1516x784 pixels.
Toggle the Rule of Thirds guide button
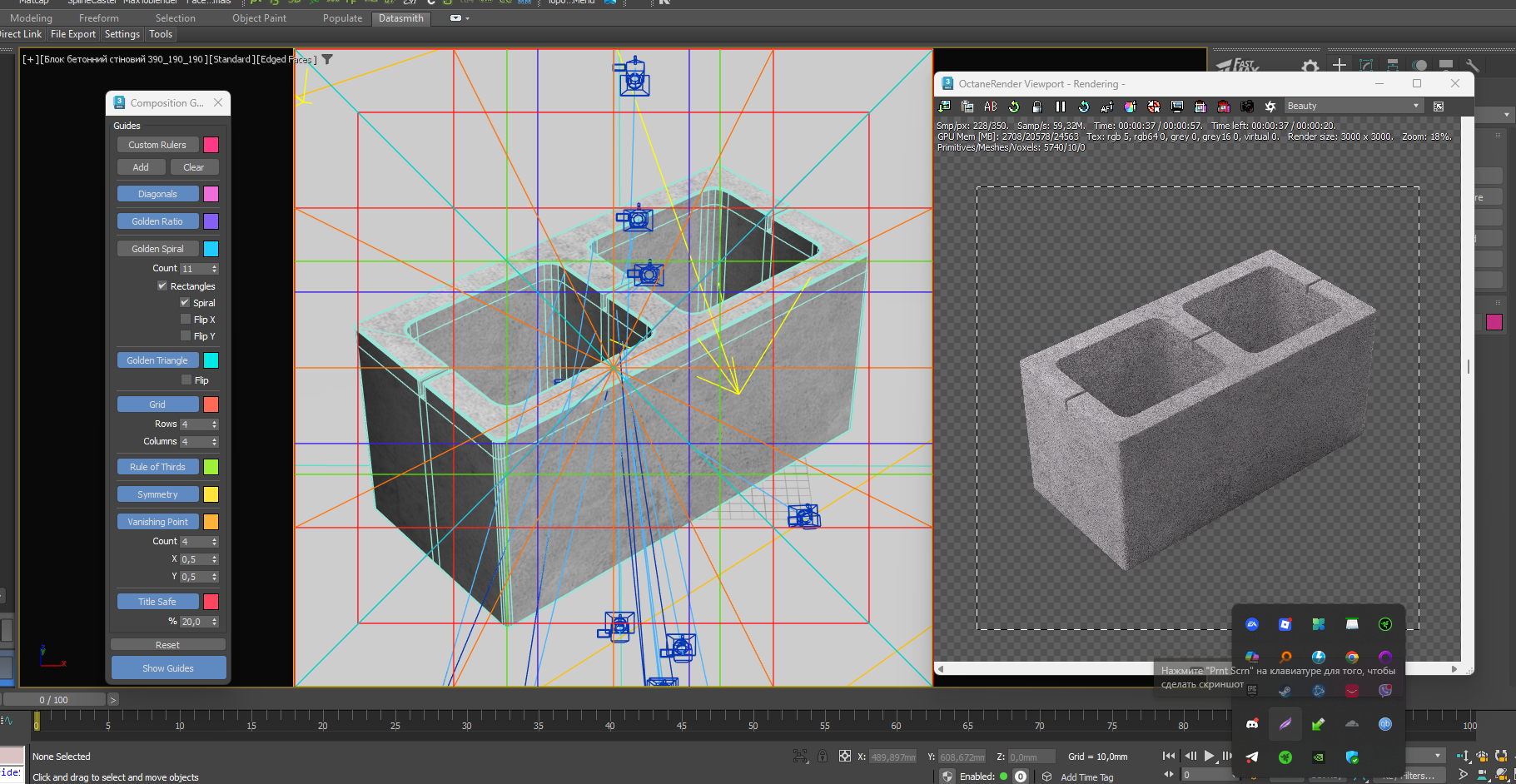pyautogui.click(x=157, y=467)
